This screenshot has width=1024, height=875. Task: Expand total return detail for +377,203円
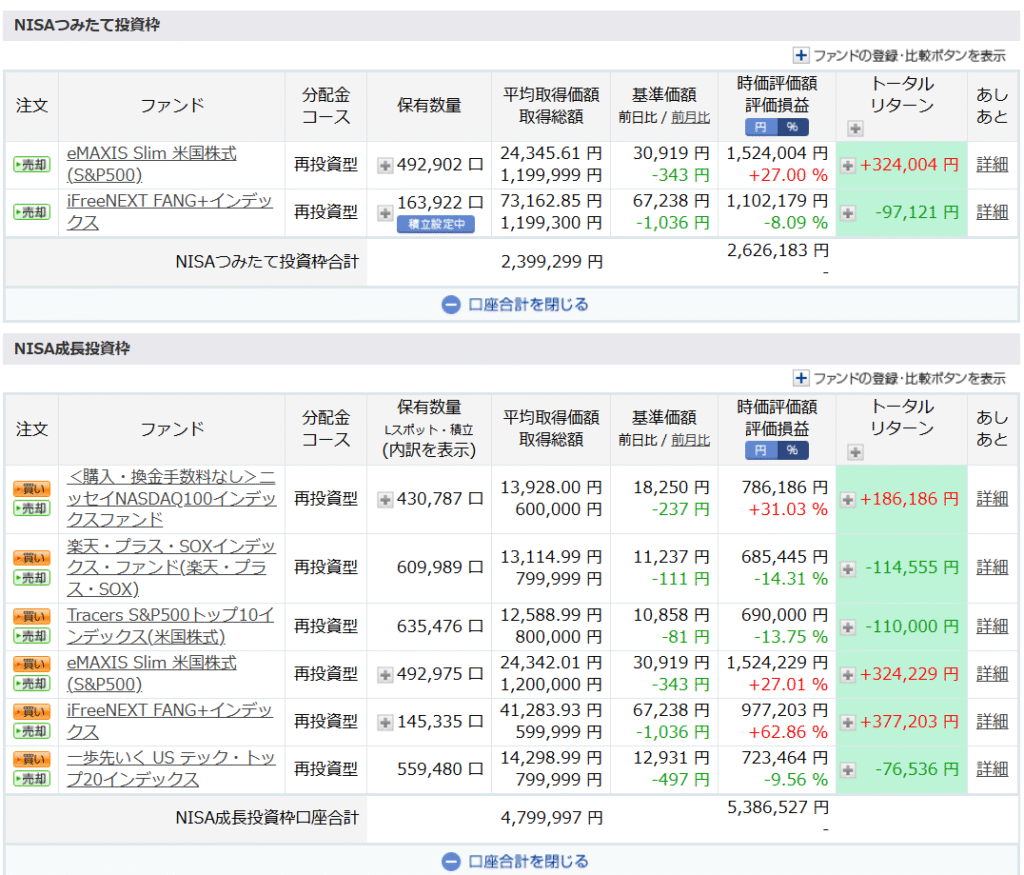[848, 722]
